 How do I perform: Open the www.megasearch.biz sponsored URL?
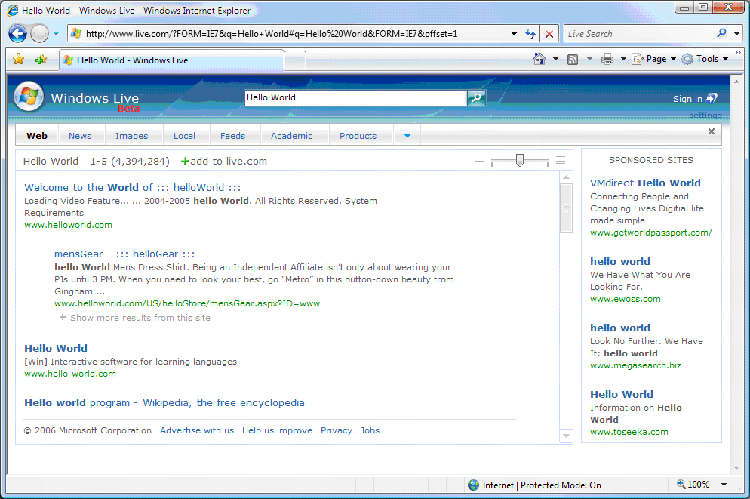(636, 366)
